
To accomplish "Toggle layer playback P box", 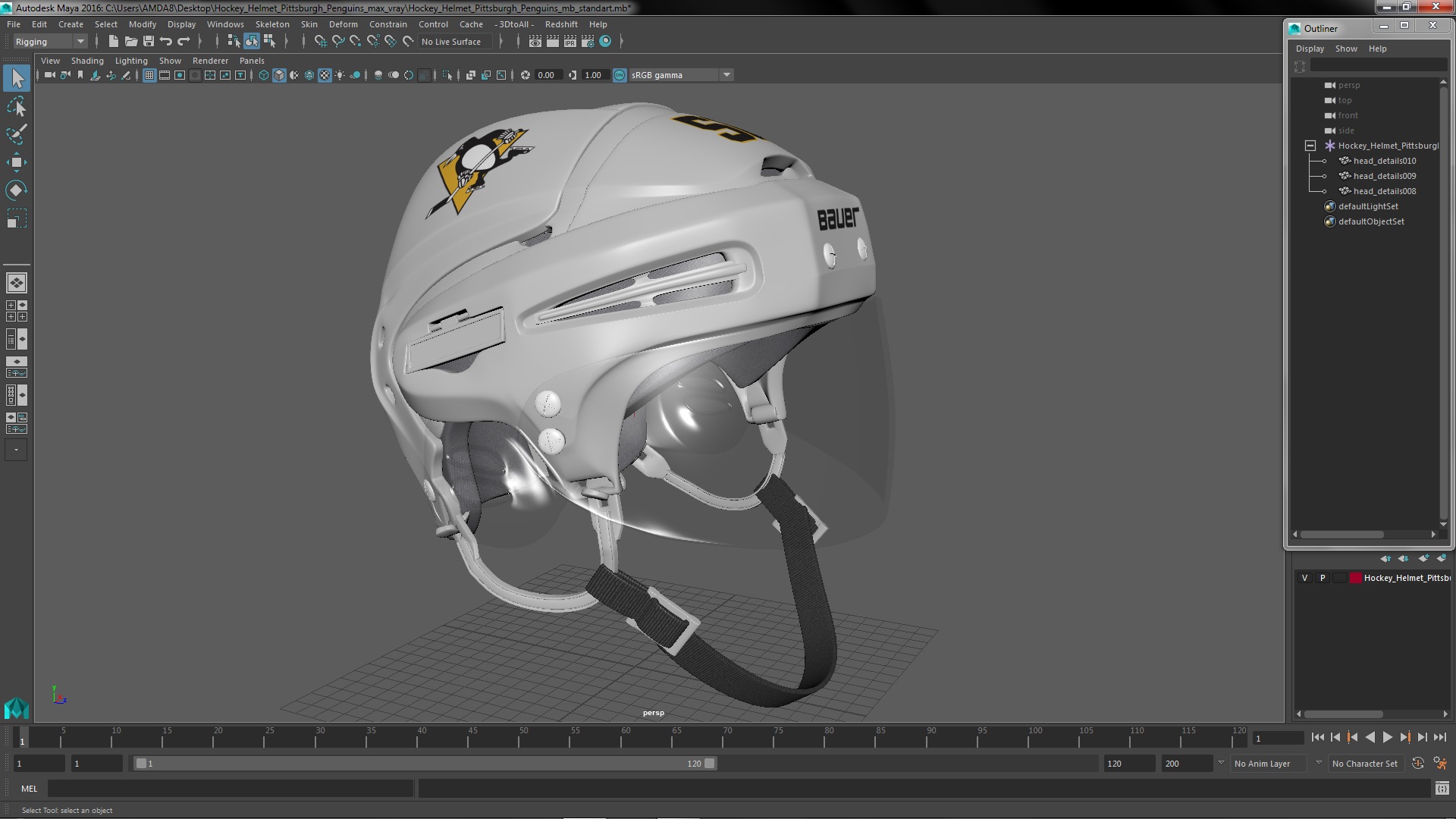I will (1323, 578).
